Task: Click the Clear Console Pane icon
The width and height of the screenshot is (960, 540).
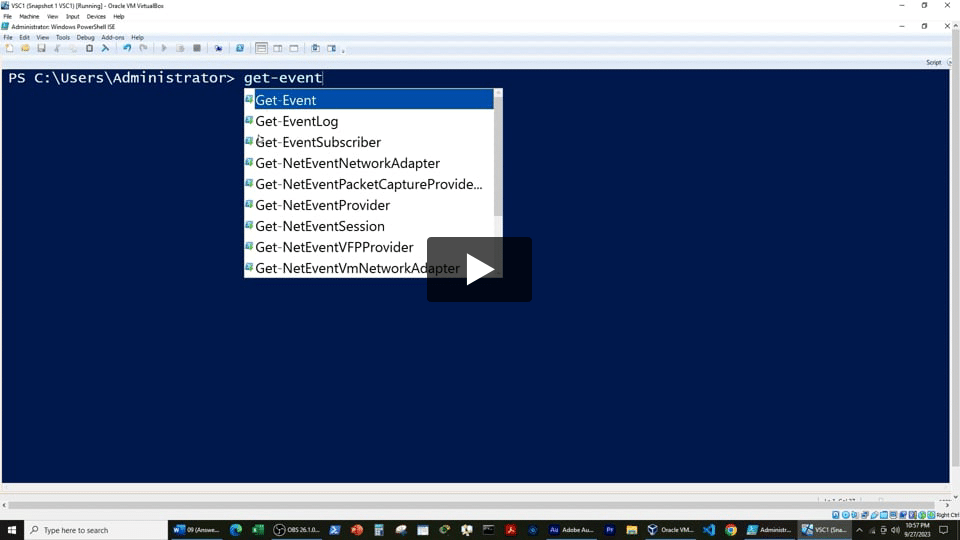Action: point(105,48)
